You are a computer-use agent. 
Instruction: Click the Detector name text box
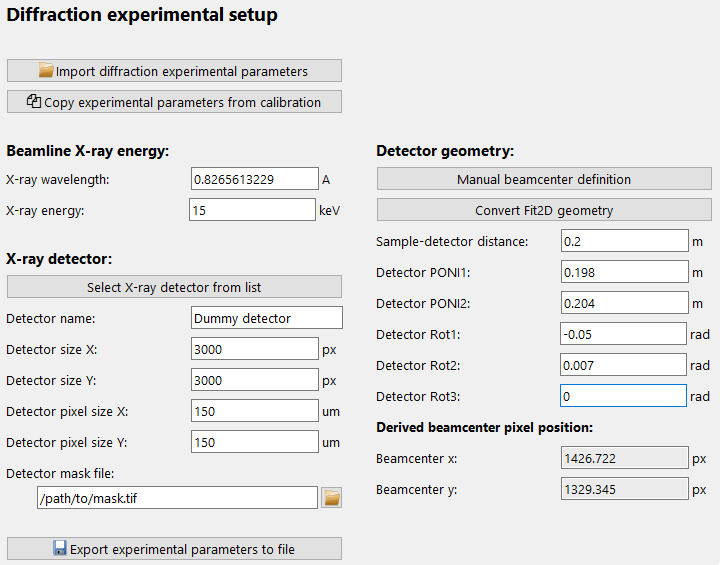click(266, 318)
